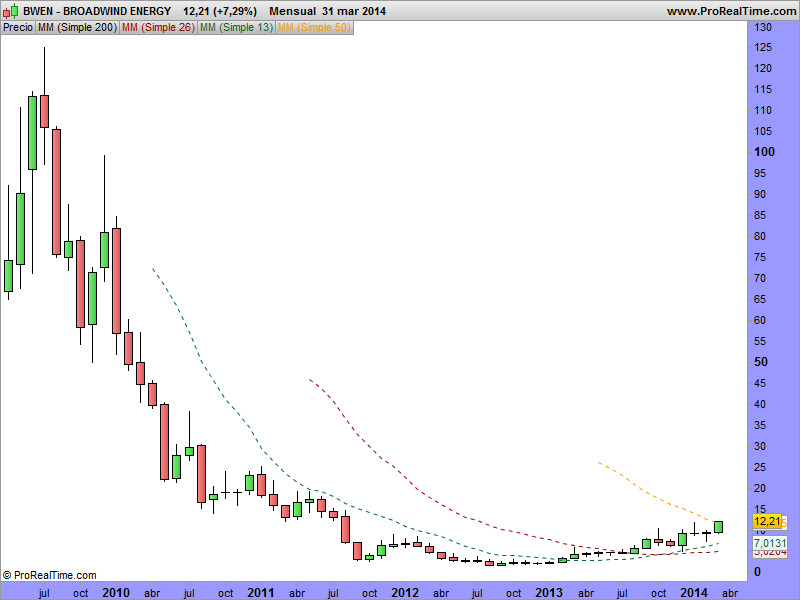Click the 130 level on price scale

click(x=763, y=28)
